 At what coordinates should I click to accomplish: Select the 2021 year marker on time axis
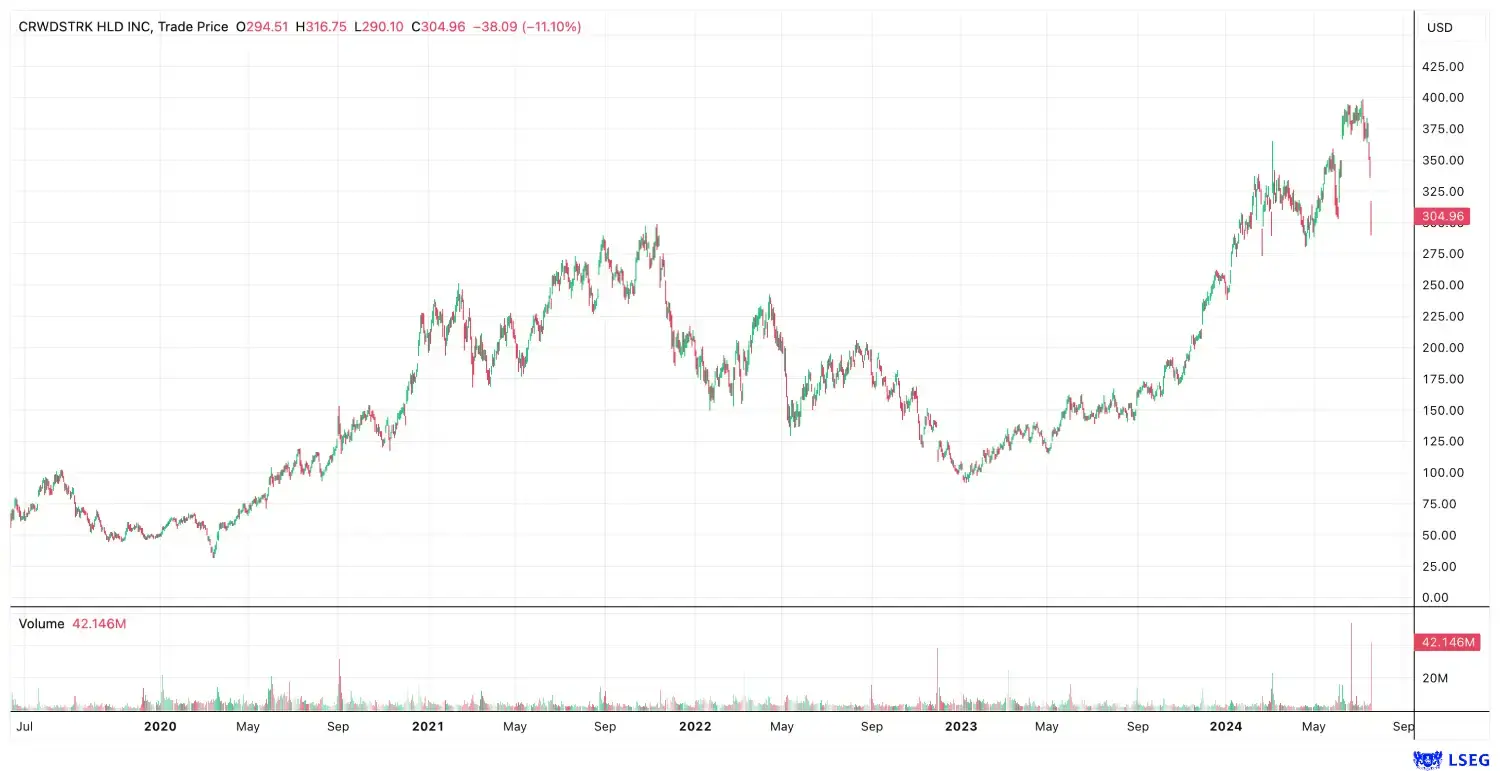point(428,726)
